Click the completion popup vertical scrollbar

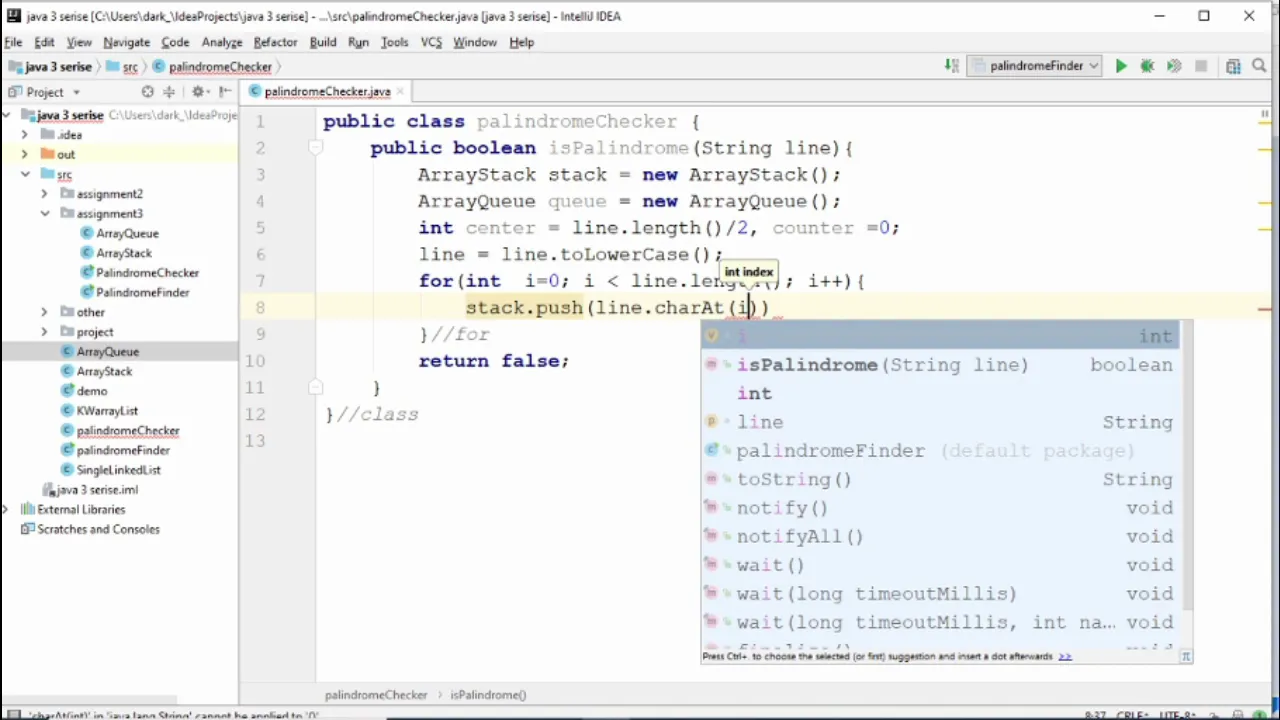1186,466
